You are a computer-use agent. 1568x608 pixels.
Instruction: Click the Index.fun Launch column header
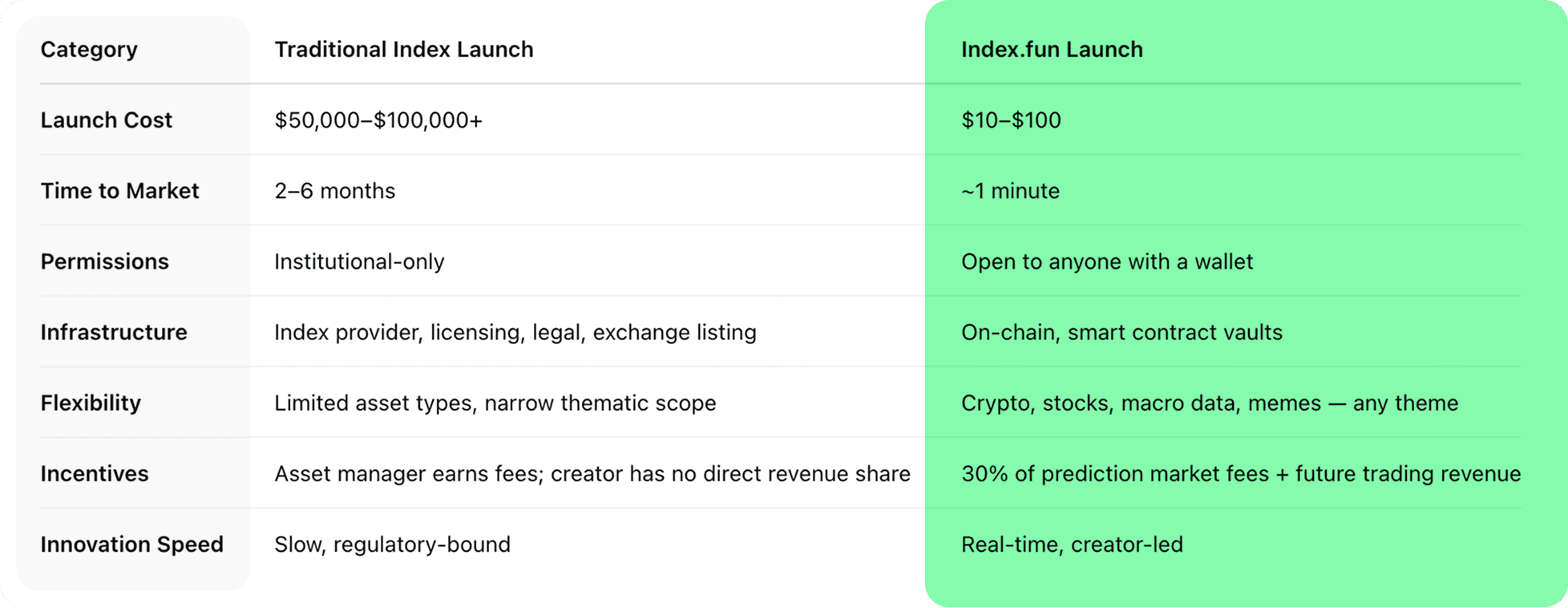tap(1052, 50)
